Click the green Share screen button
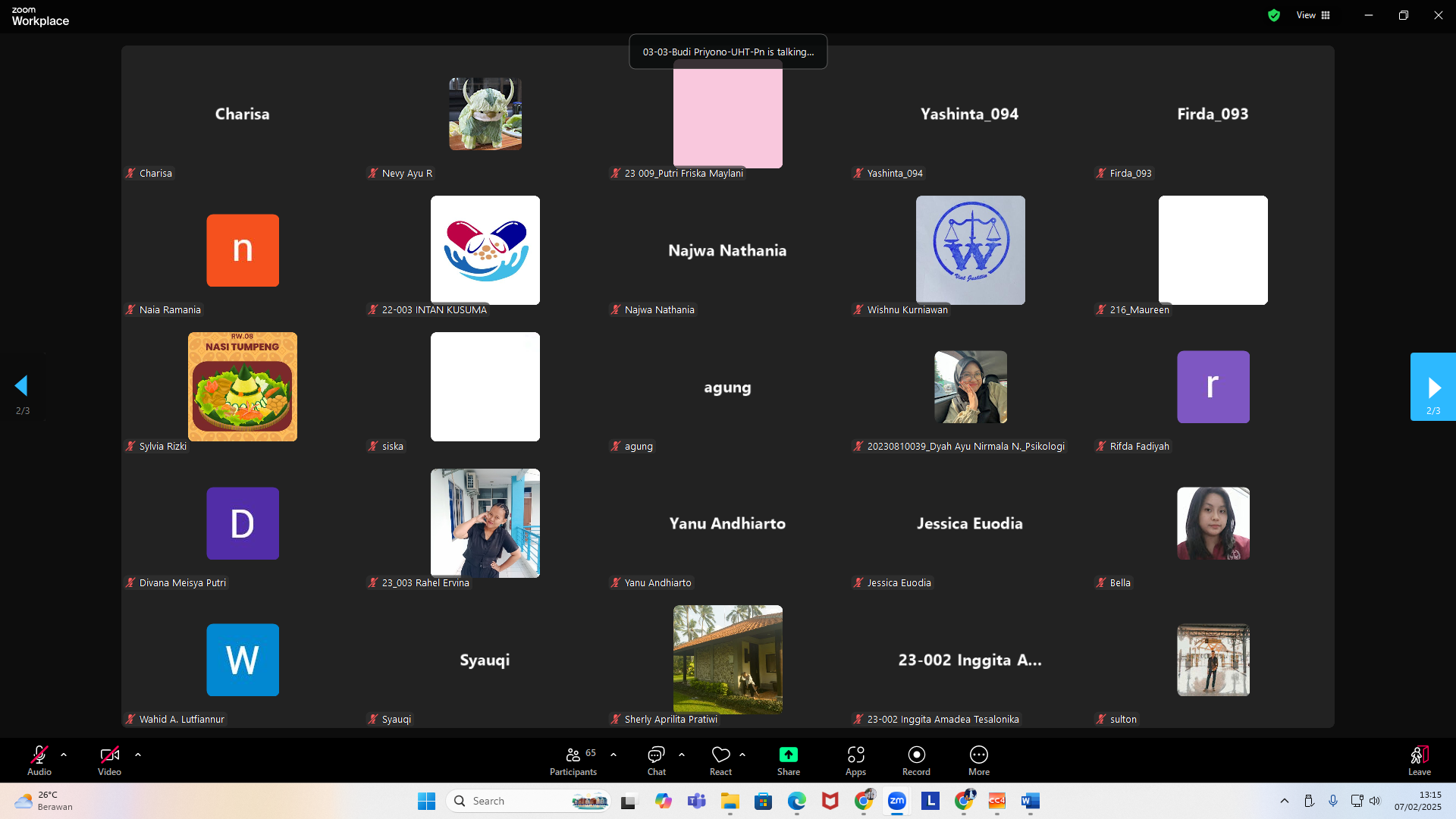The width and height of the screenshot is (1456, 819). [x=788, y=761]
